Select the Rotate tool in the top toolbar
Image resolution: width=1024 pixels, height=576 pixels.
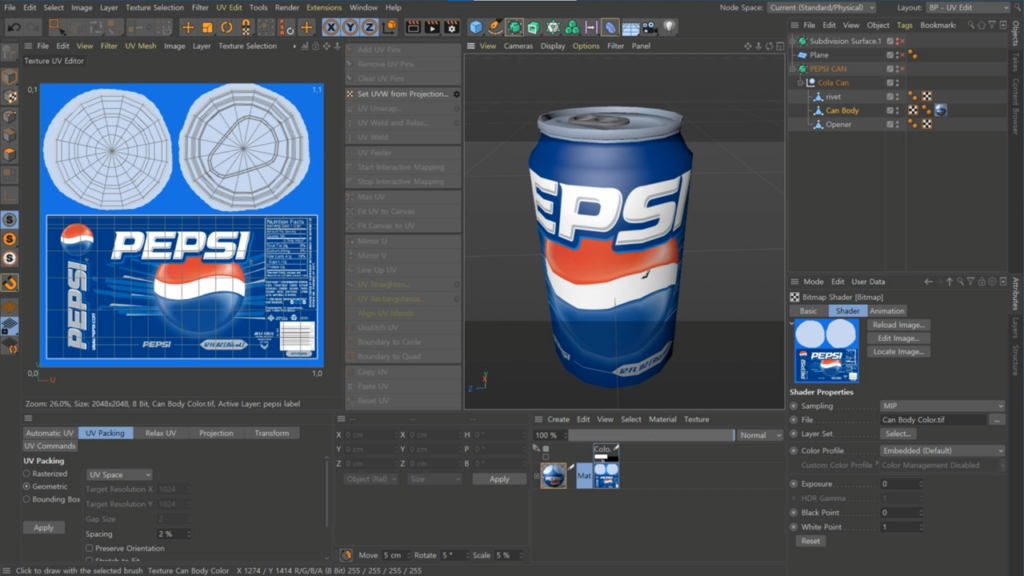click(x=227, y=27)
